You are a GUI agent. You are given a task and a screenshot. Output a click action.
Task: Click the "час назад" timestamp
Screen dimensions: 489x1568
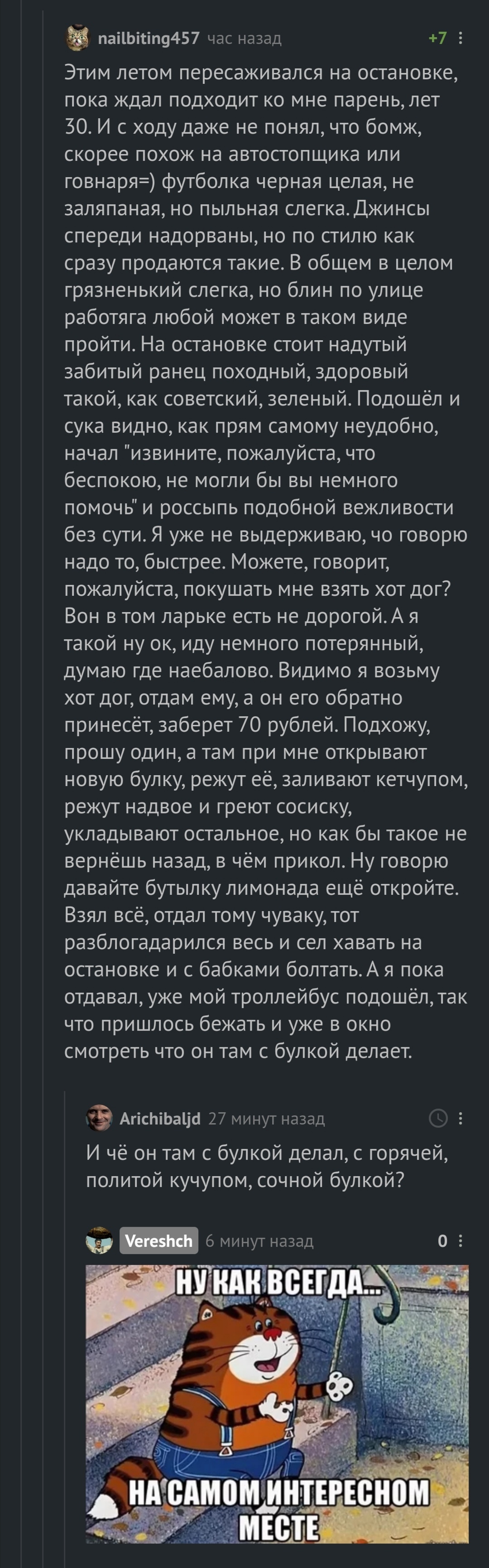coord(244,39)
